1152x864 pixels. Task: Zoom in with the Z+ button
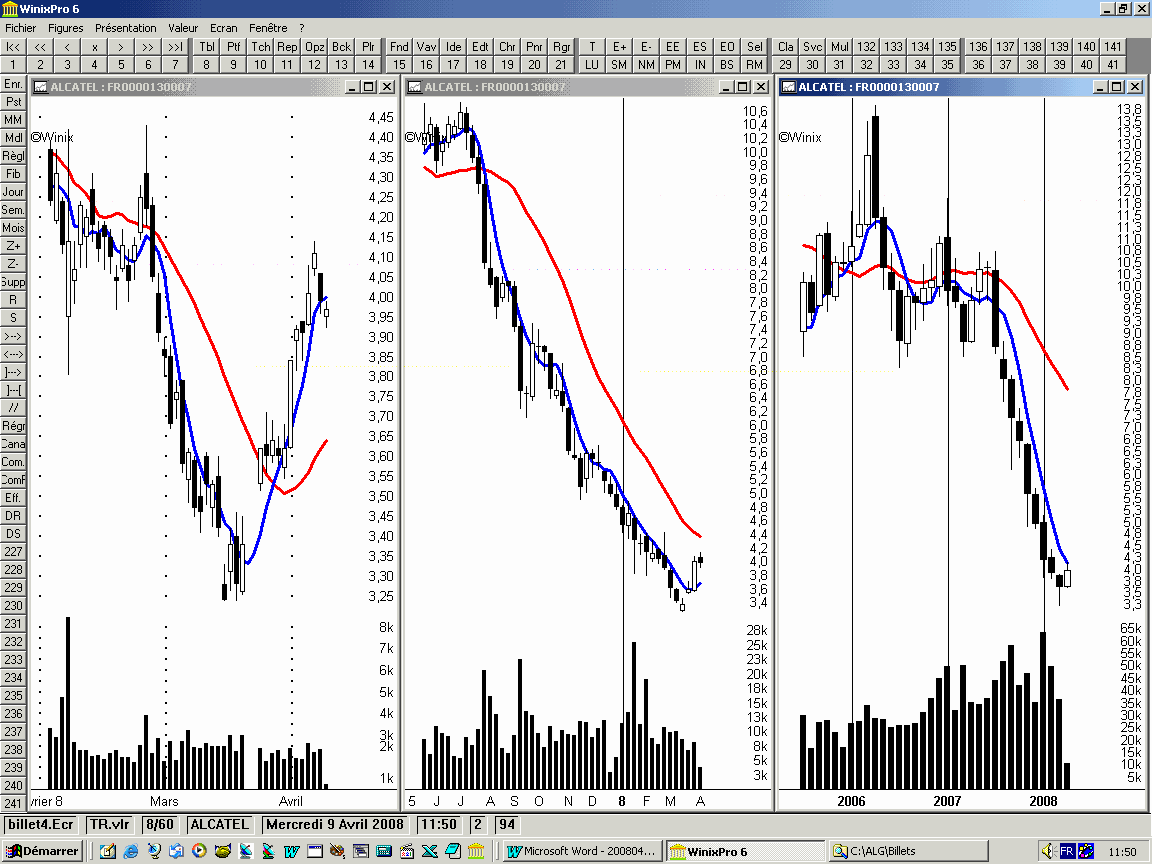[x=12, y=245]
